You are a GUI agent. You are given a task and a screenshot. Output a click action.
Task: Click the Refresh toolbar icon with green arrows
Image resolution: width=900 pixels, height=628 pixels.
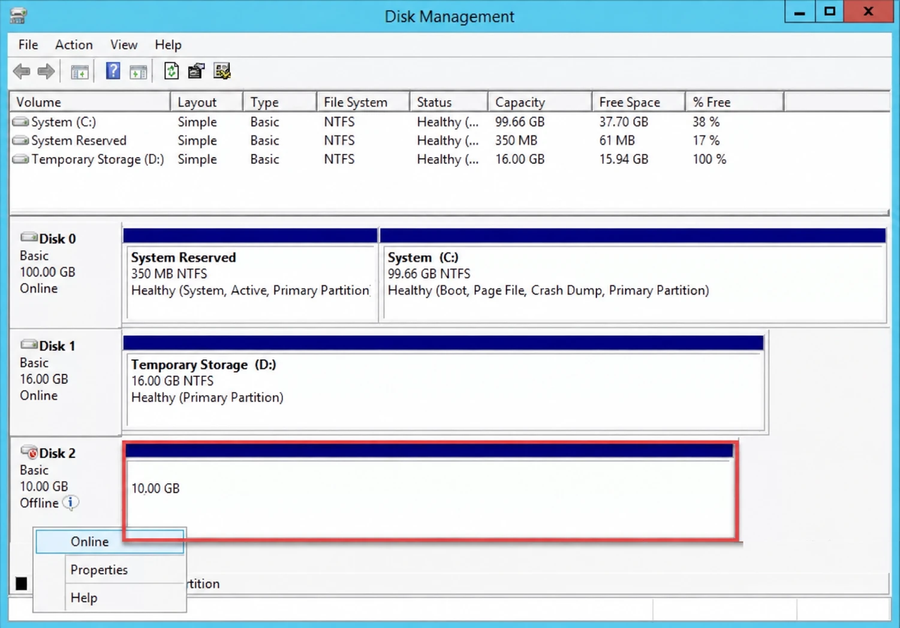pos(171,71)
